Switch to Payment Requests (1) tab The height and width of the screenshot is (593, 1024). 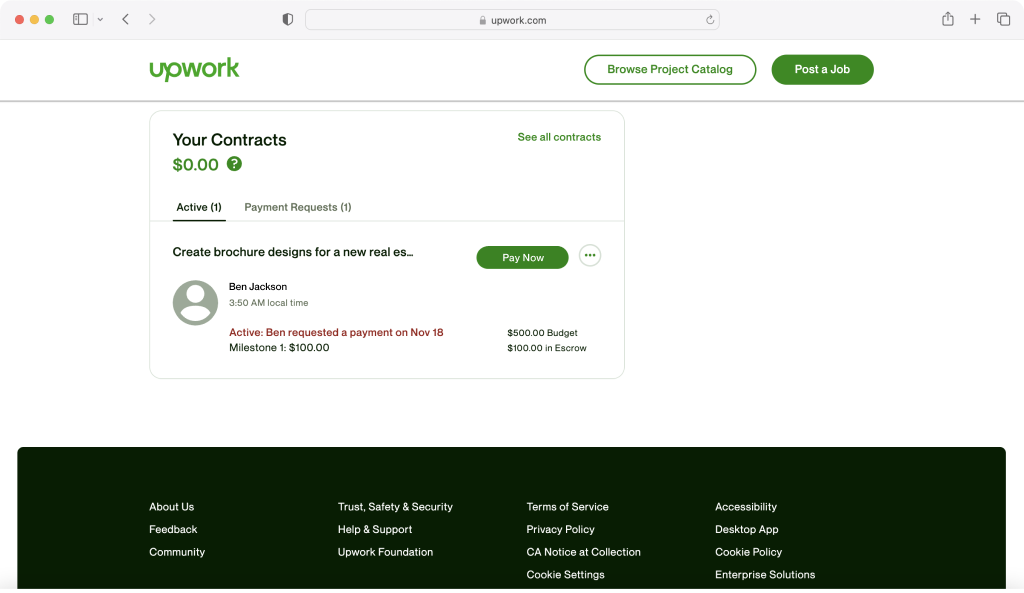(297, 207)
